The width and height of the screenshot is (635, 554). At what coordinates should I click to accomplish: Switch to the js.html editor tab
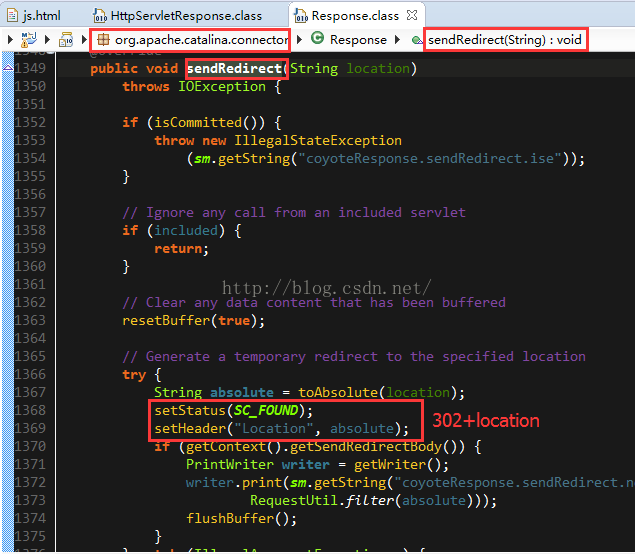(x=34, y=16)
